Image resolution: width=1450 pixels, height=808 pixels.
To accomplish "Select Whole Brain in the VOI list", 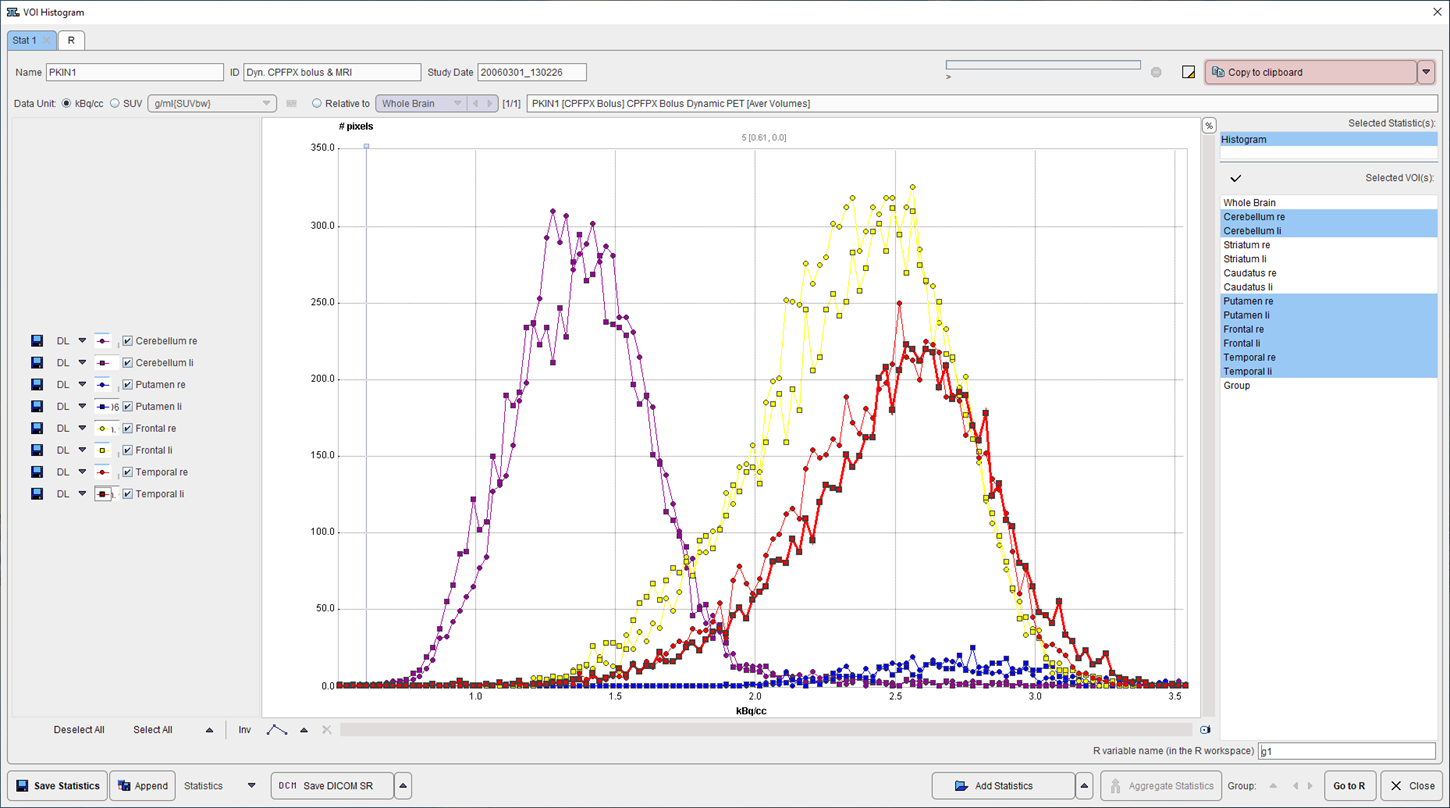I will point(1328,202).
